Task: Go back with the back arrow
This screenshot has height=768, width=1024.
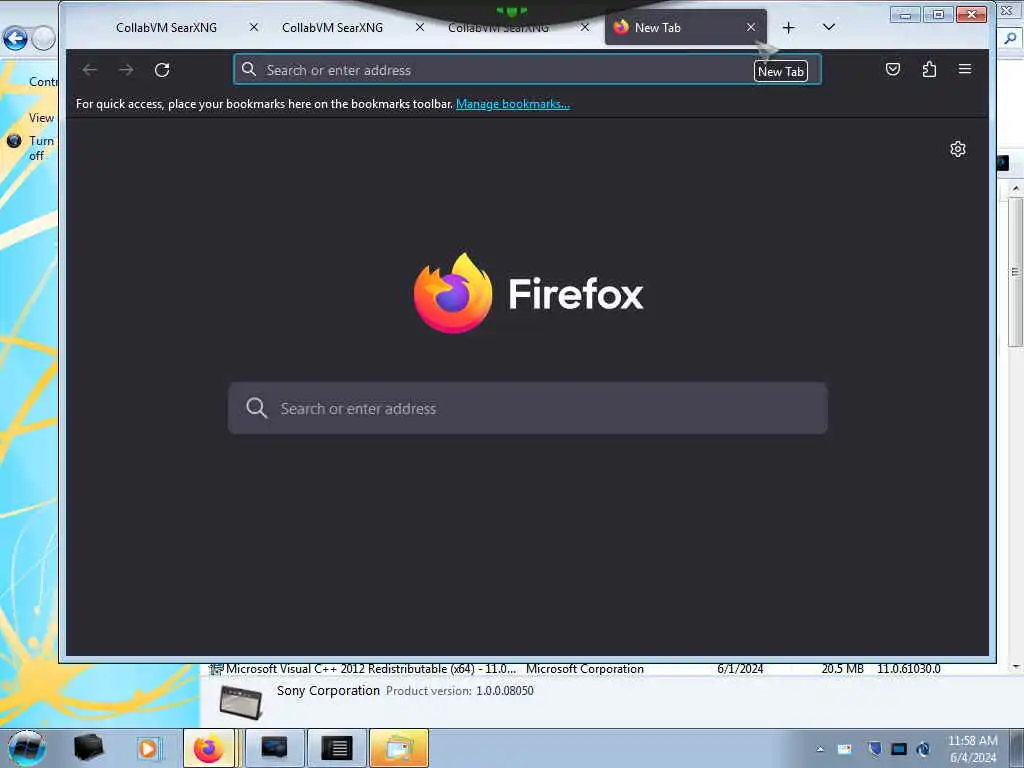Action: (90, 70)
